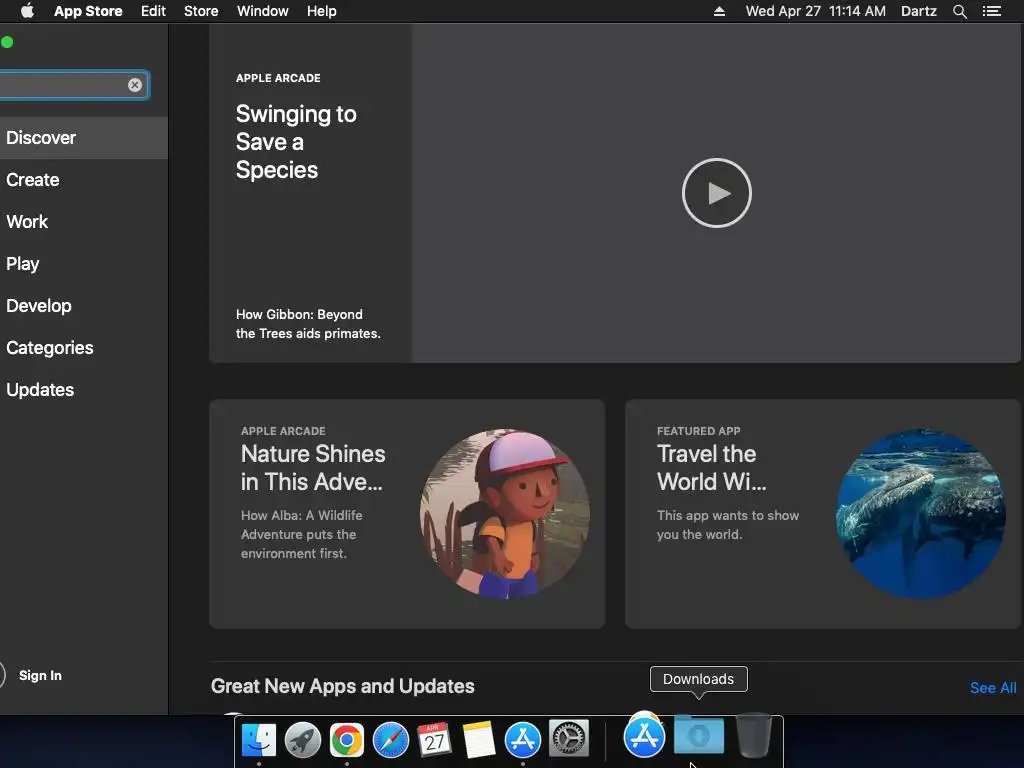The image size is (1024, 768).
Task: Open the Trash in the Dock
Action: tap(754, 736)
